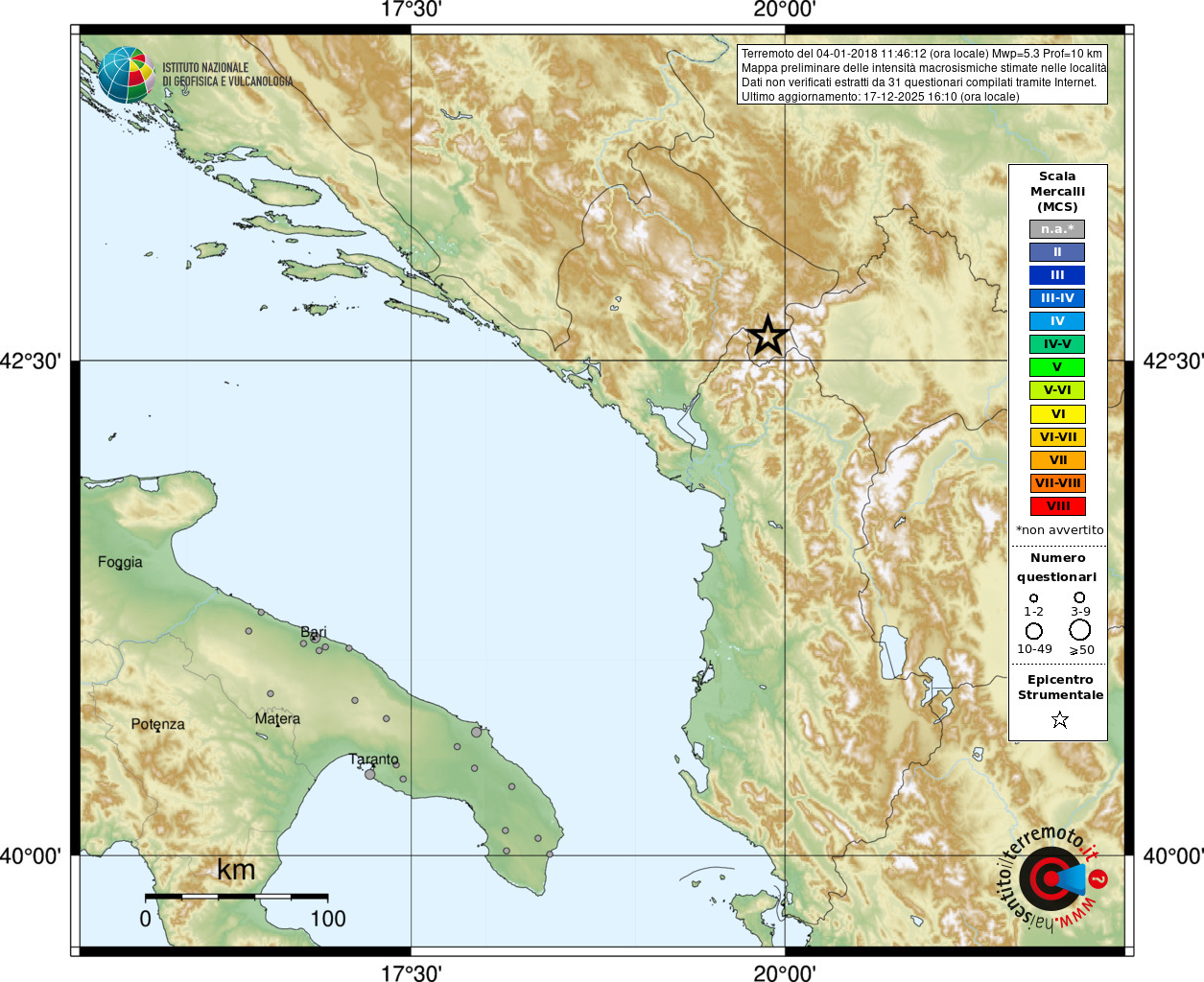1204x982 pixels.
Task: Click the haisentitoilterremoto.it logo
Action: (x=1052, y=877)
